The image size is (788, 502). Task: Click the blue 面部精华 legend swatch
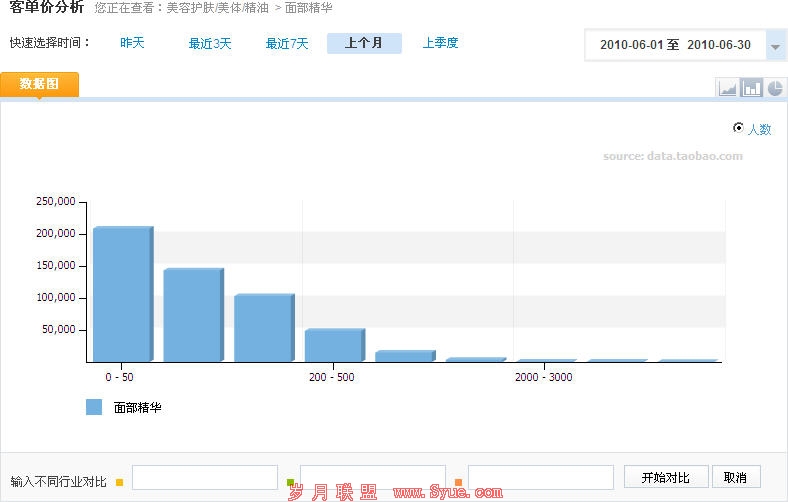94,407
